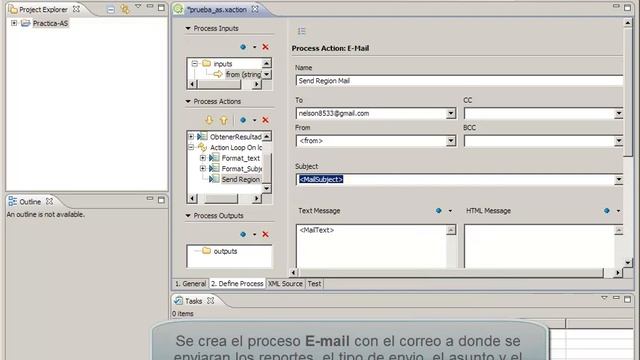
Task: Close the Outline view
Action: tap(49, 201)
